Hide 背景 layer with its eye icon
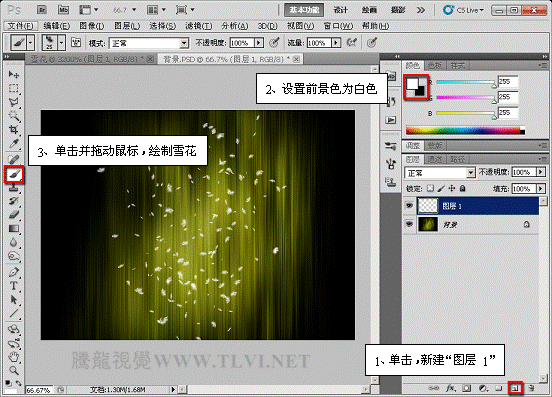 pos(409,224)
